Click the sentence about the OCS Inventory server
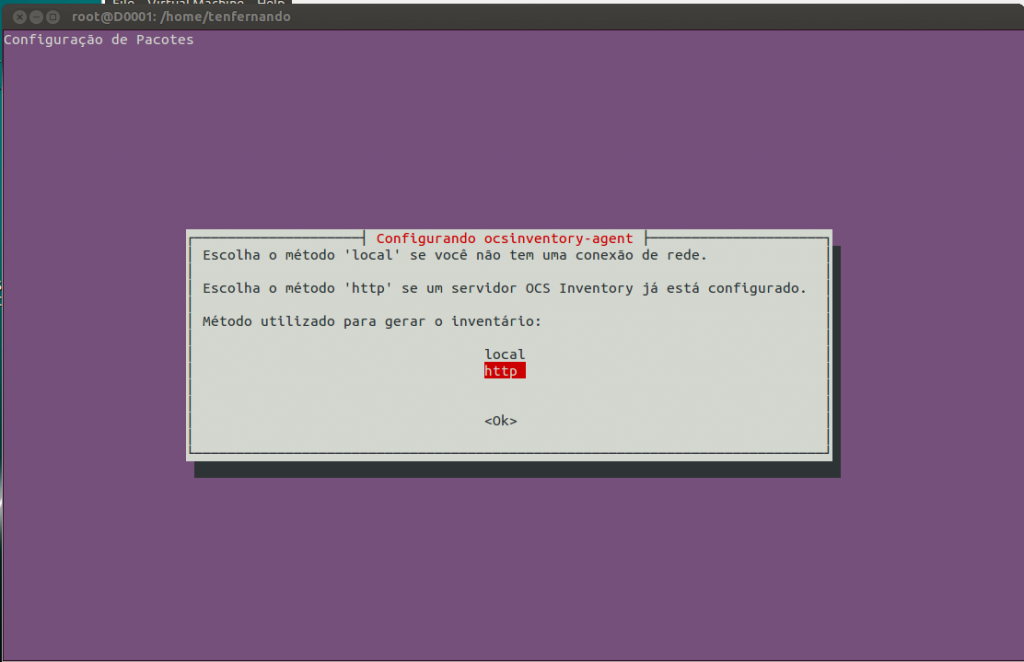The image size is (1024, 662). pyautogui.click(x=504, y=289)
